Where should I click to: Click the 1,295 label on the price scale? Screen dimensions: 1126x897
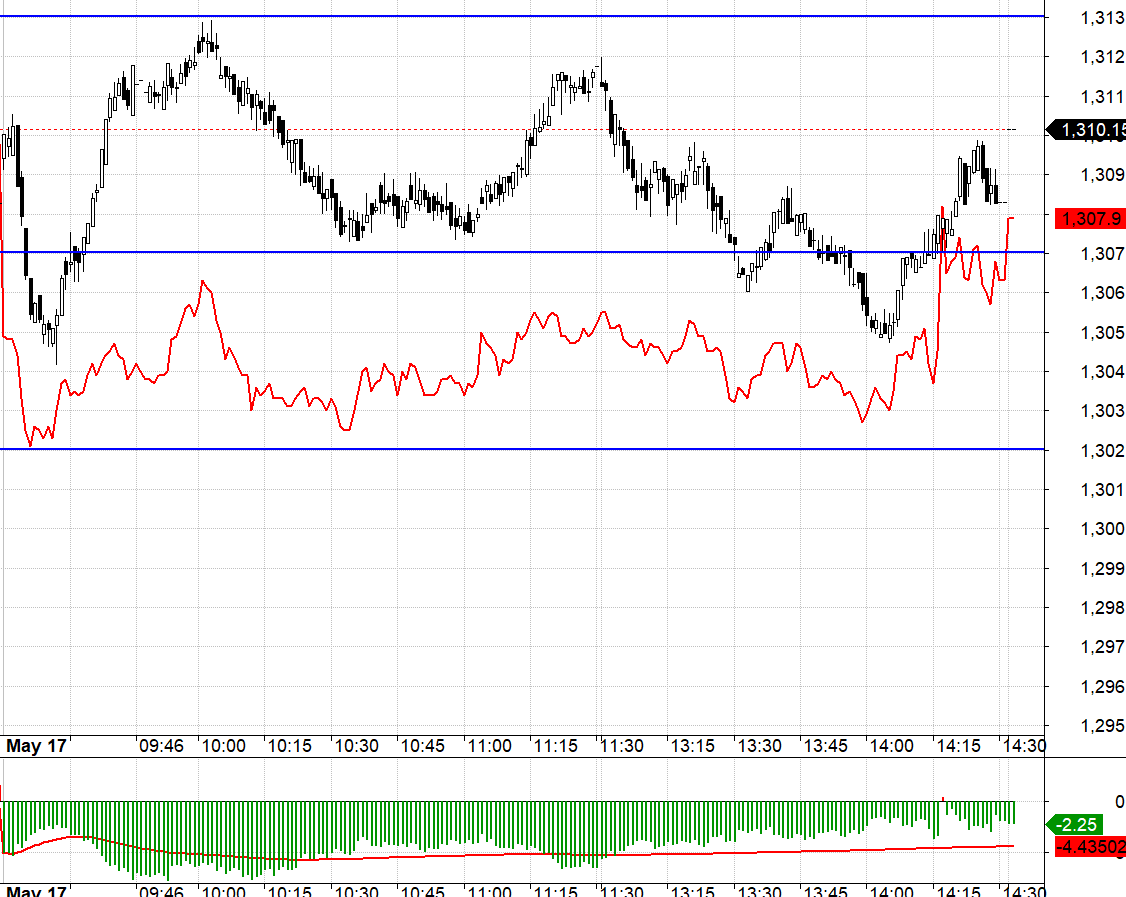pyautogui.click(x=1102, y=726)
